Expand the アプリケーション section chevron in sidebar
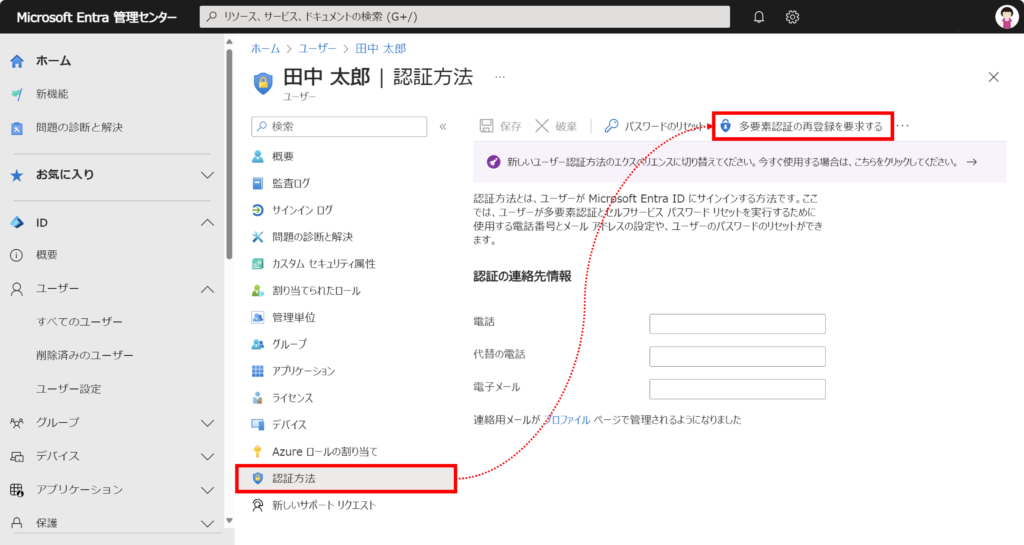Image resolution: width=1024 pixels, height=545 pixels. click(x=207, y=490)
